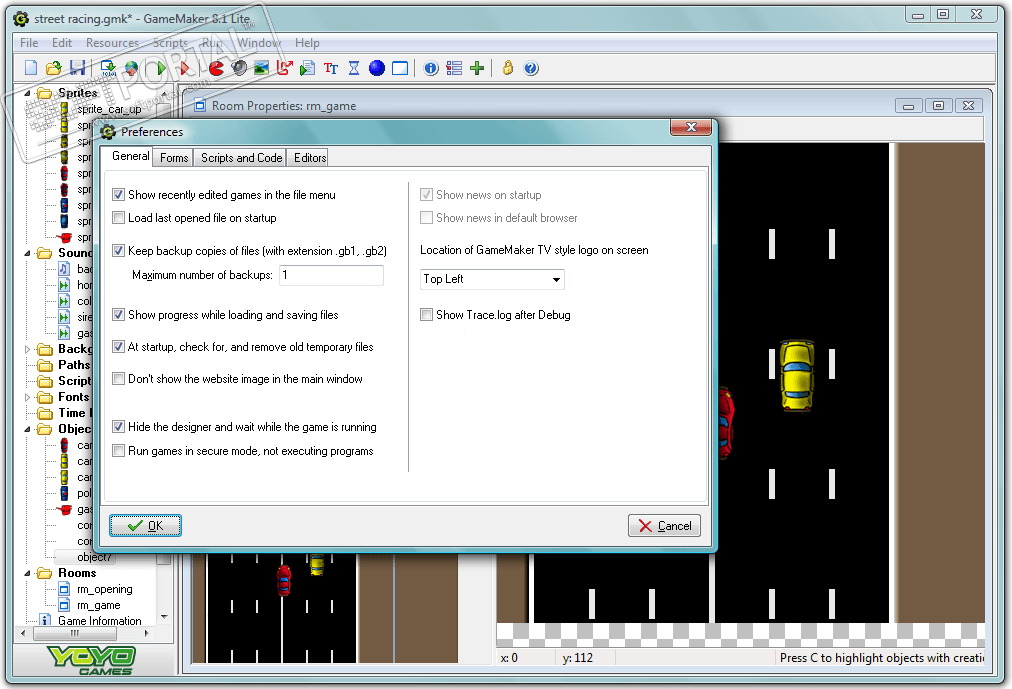Toggle Hide the designer while game runs
The height and width of the screenshot is (689, 1012).
coord(118,426)
